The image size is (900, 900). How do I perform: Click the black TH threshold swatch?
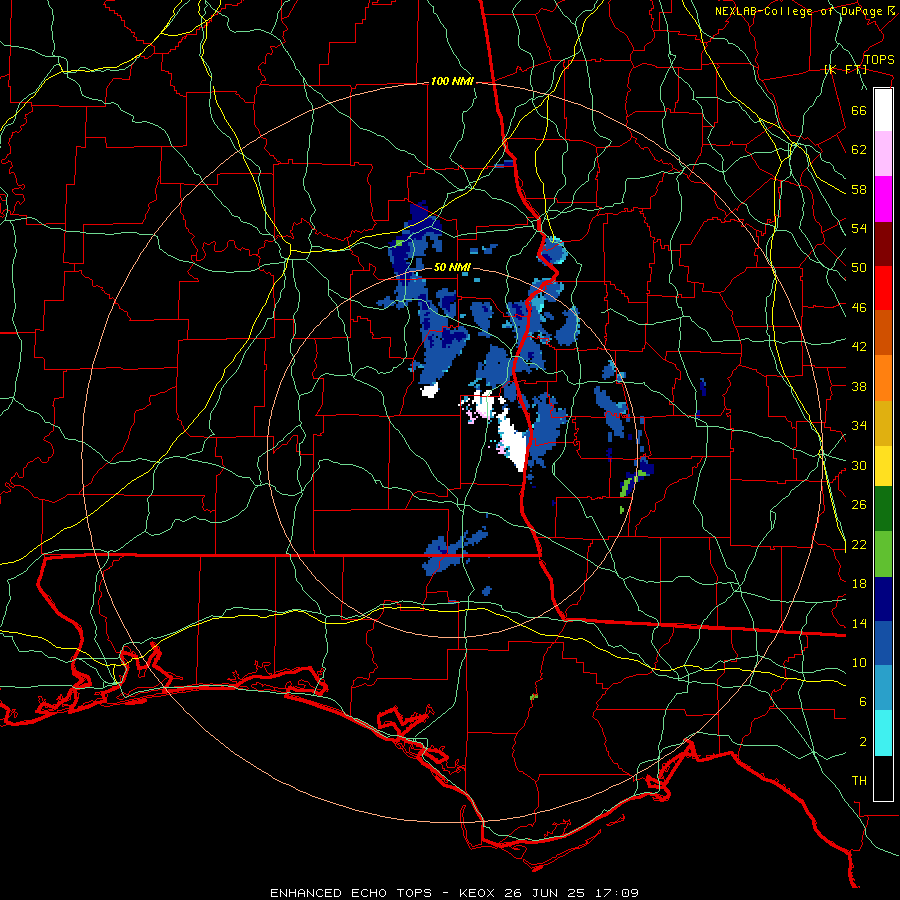(883, 778)
